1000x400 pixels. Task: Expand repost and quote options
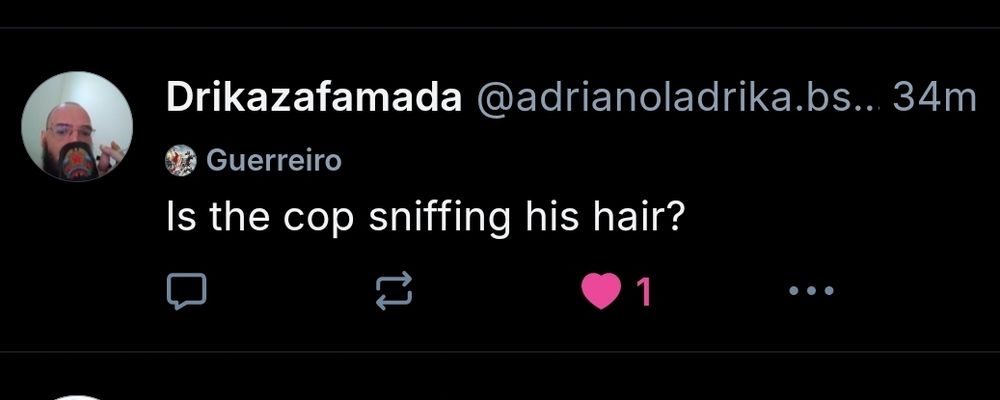(x=393, y=292)
